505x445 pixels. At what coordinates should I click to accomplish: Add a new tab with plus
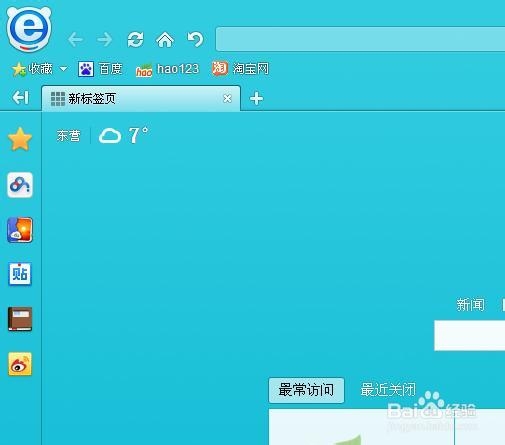pos(256,99)
